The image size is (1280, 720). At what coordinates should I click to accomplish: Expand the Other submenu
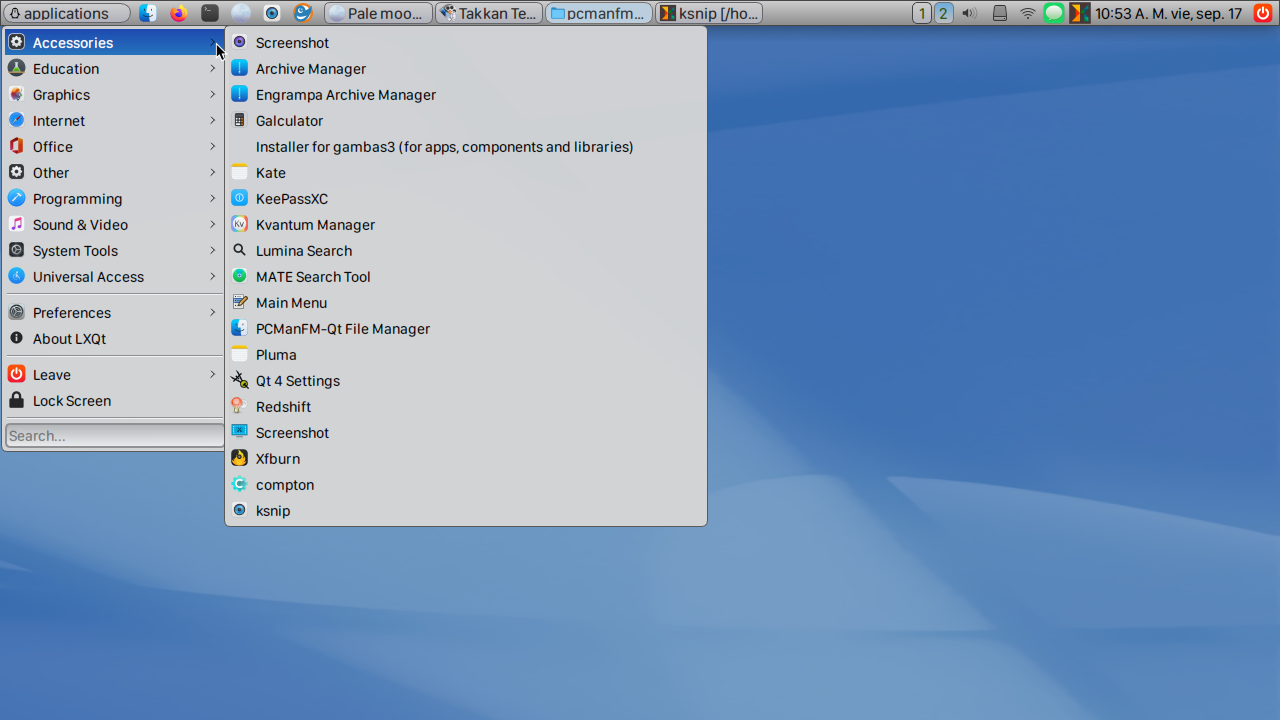(113, 173)
